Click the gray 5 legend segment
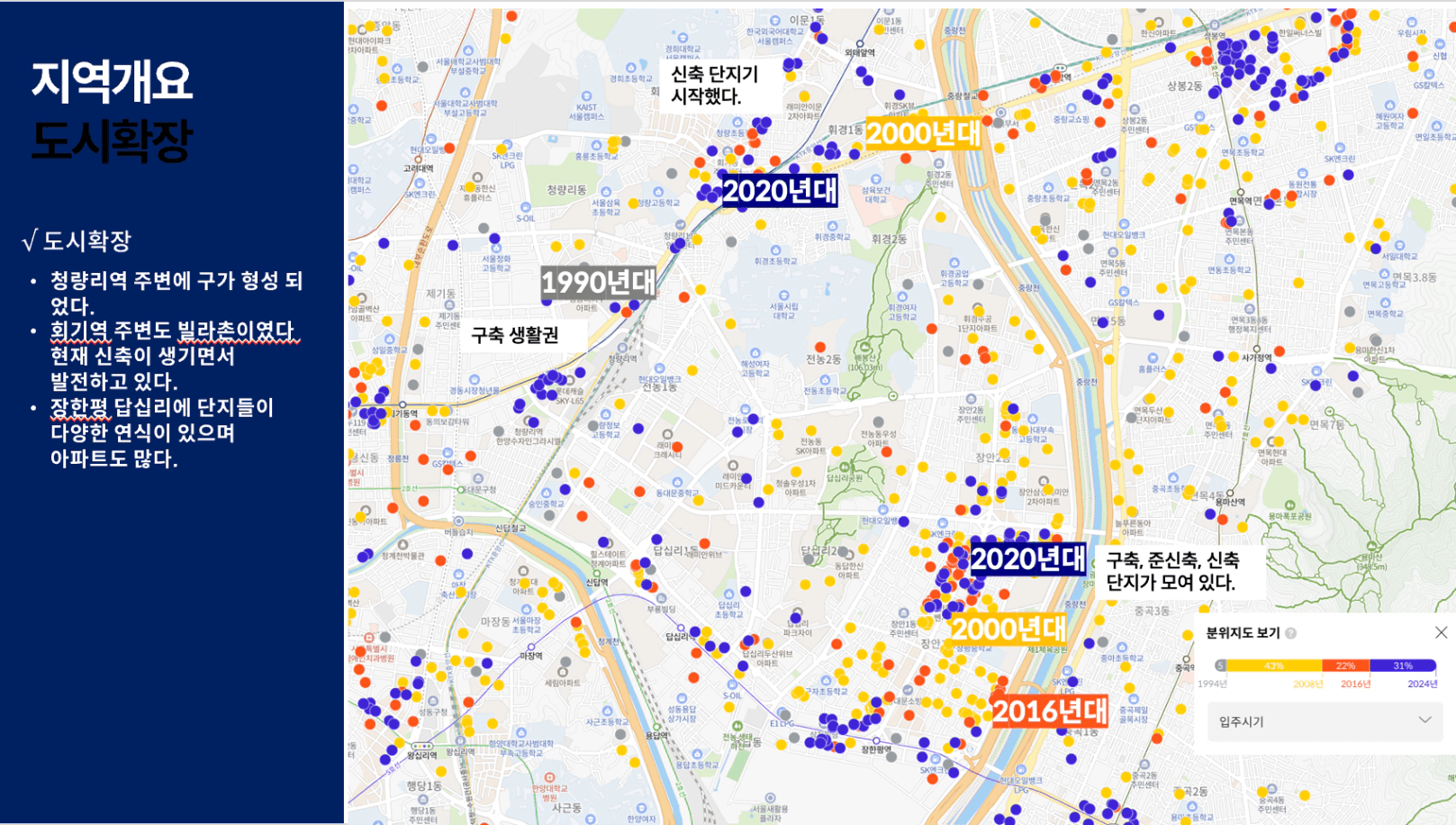This screenshot has height=825, width=1456. [x=1220, y=666]
